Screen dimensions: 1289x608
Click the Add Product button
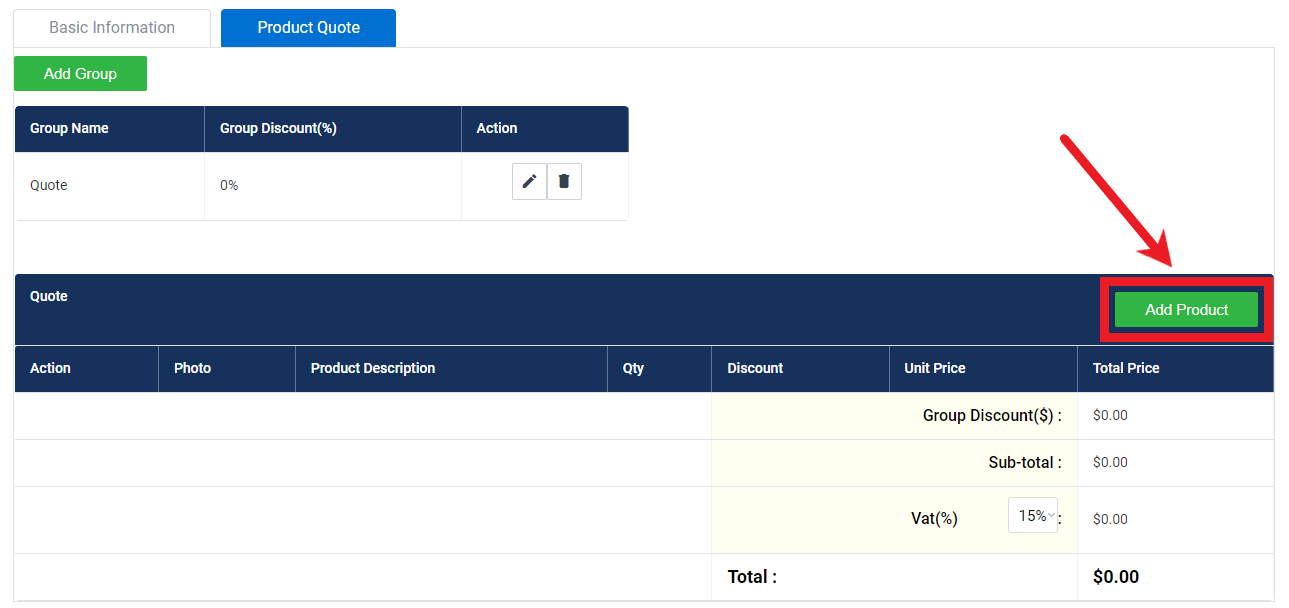1186,309
